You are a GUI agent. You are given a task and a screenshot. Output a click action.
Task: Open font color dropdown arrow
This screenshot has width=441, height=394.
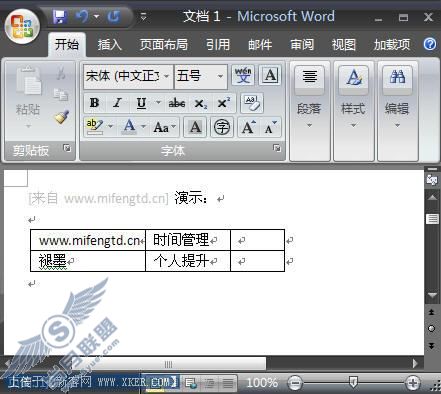pyautogui.click(x=143, y=127)
